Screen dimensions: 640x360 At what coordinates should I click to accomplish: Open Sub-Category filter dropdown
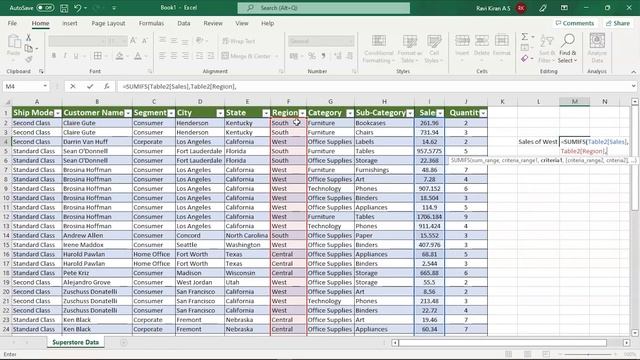click(x=410, y=113)
